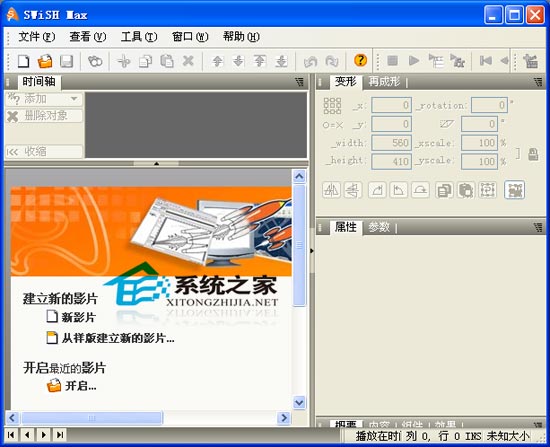Screen dimensions: 550x447
Task: Switch to the 参数 tab
Action: [379, 227]
